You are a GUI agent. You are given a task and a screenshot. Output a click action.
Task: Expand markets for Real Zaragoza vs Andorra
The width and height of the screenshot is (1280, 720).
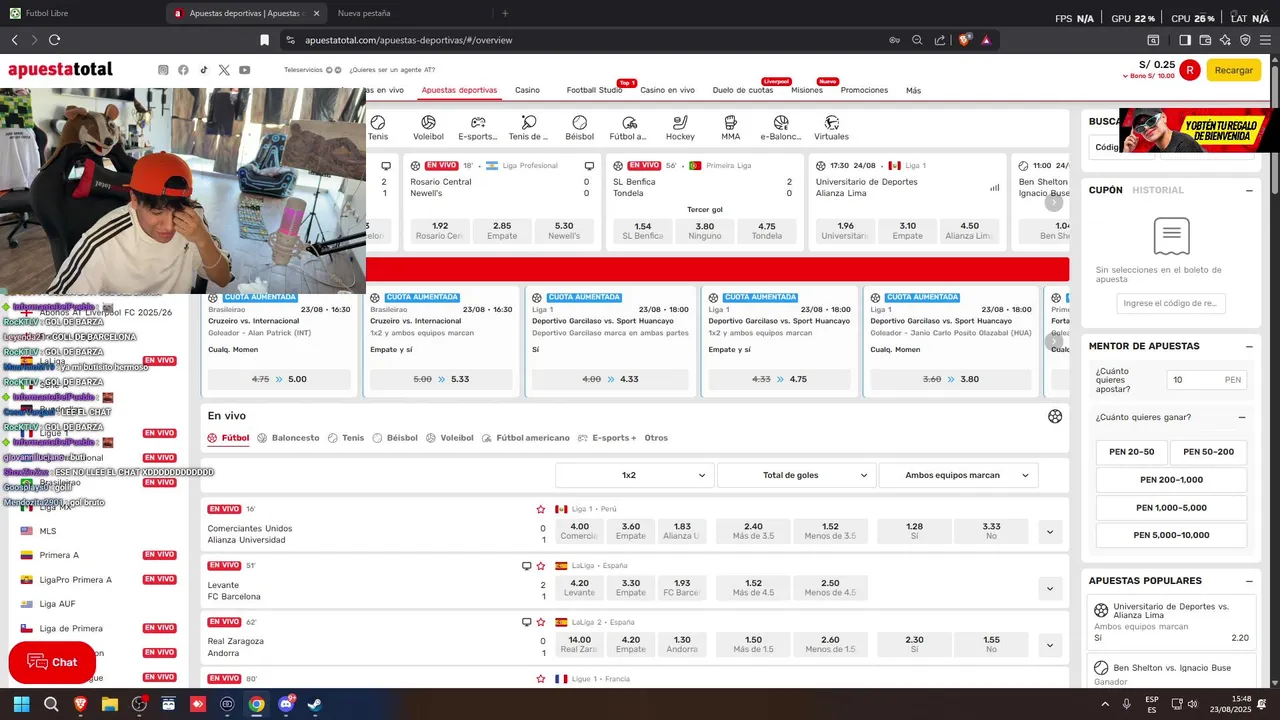(1049, 645)
